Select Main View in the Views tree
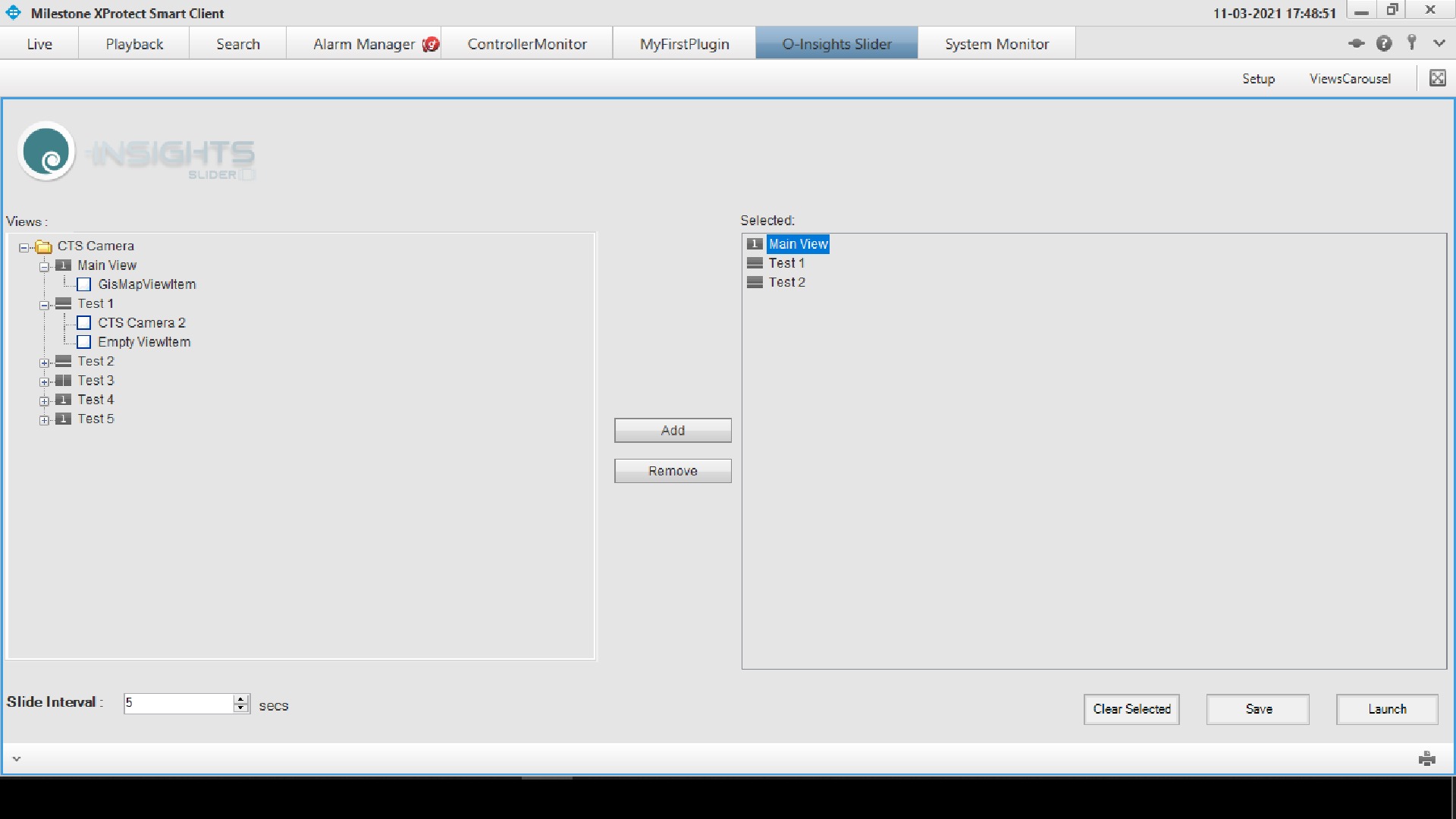This screenshot has width=1456, height=819. click(107, 265)
